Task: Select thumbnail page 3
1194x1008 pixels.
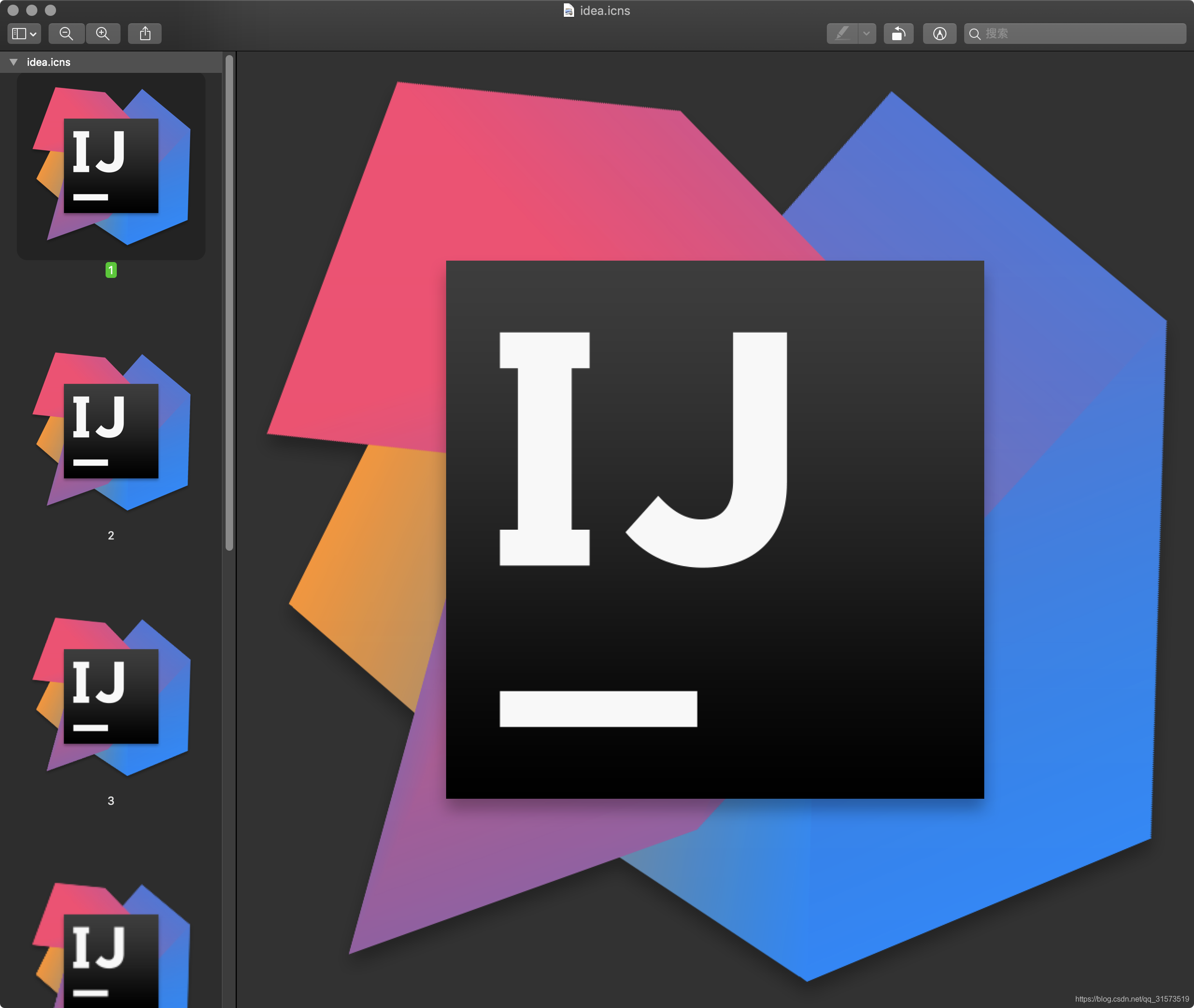Action: tap(111, 696)
